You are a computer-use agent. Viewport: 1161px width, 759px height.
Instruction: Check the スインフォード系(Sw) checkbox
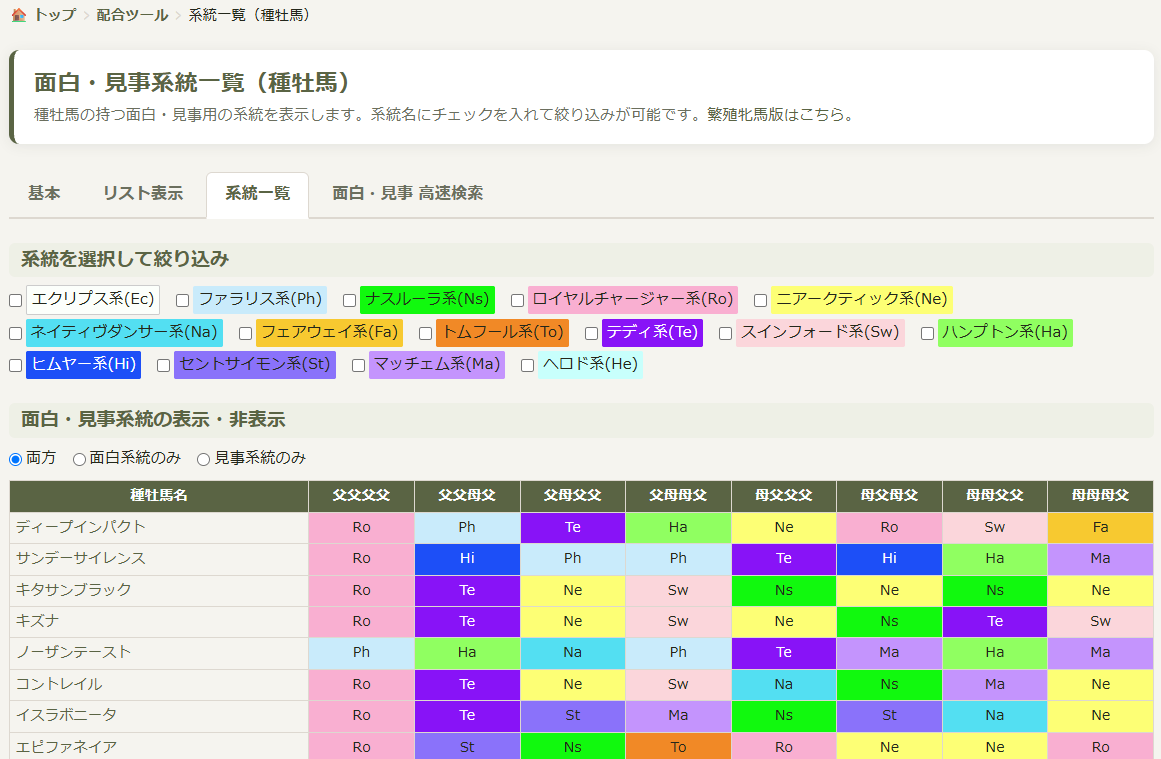[726, 333]
